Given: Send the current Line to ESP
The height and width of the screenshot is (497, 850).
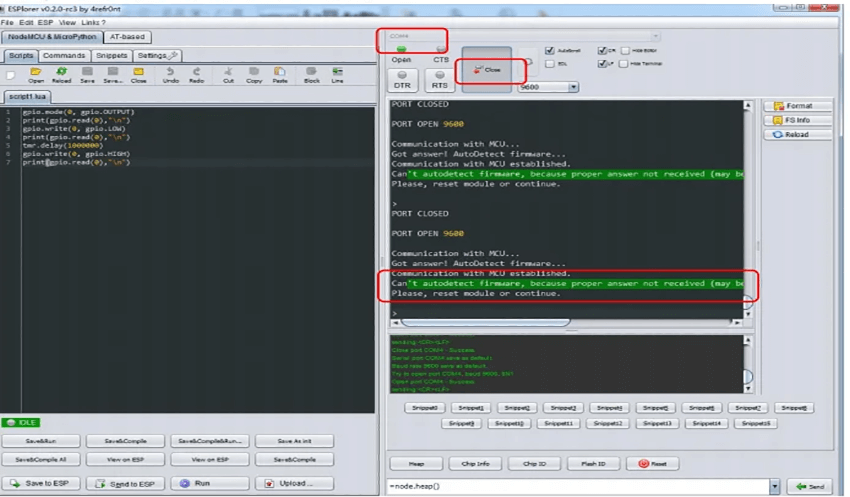Looking at the screenshot, I should (x=337, y=75).
